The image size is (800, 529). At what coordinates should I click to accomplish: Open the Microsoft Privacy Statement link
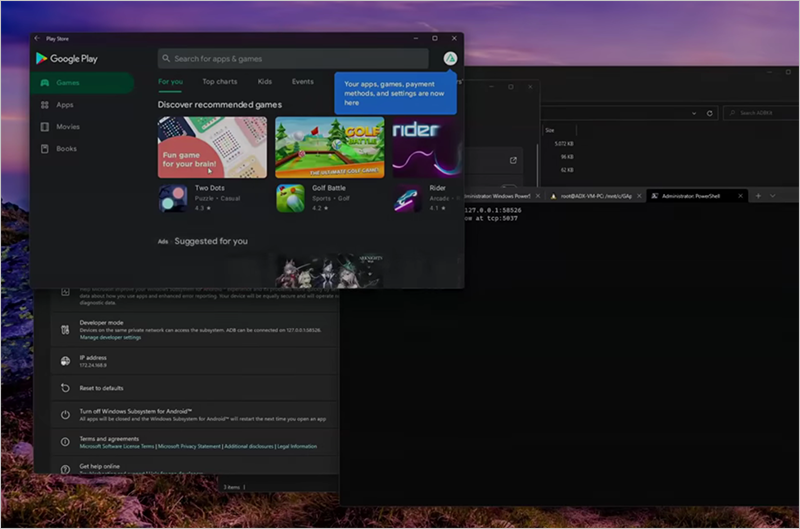point(189,446)
